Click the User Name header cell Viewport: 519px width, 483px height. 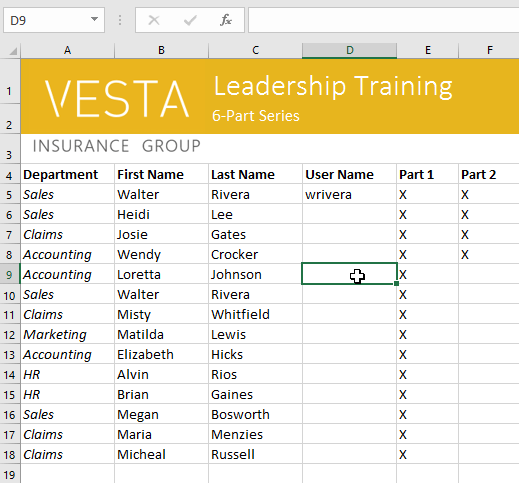(349, 174)
